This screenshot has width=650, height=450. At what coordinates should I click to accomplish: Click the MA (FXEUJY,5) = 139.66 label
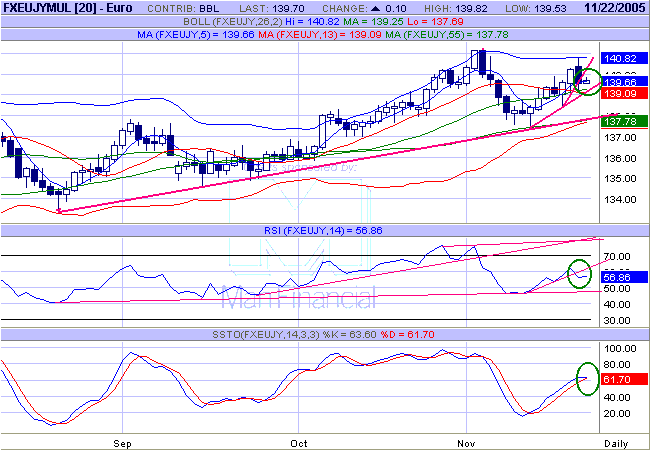(196, 35)
